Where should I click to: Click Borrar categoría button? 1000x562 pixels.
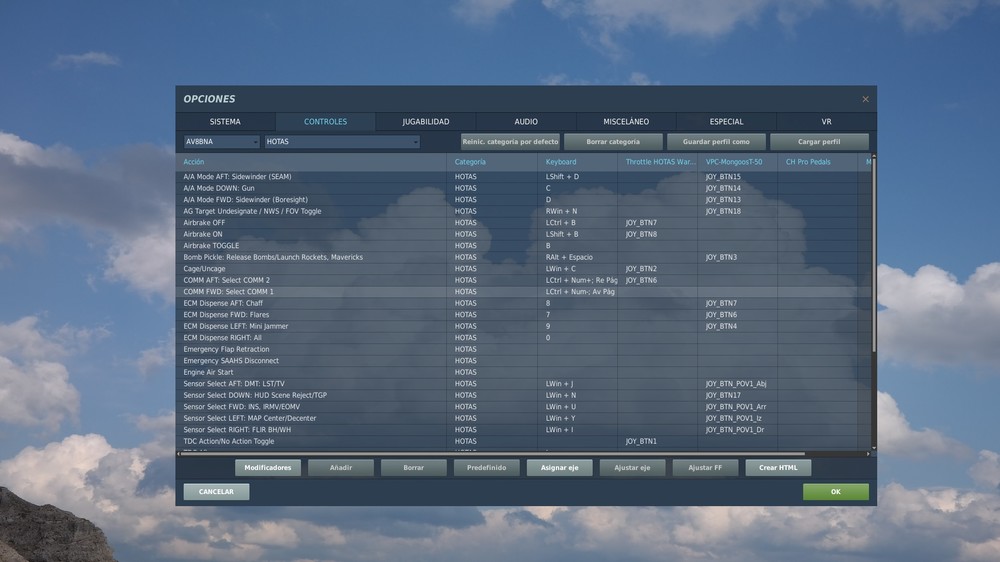(613, 142)
